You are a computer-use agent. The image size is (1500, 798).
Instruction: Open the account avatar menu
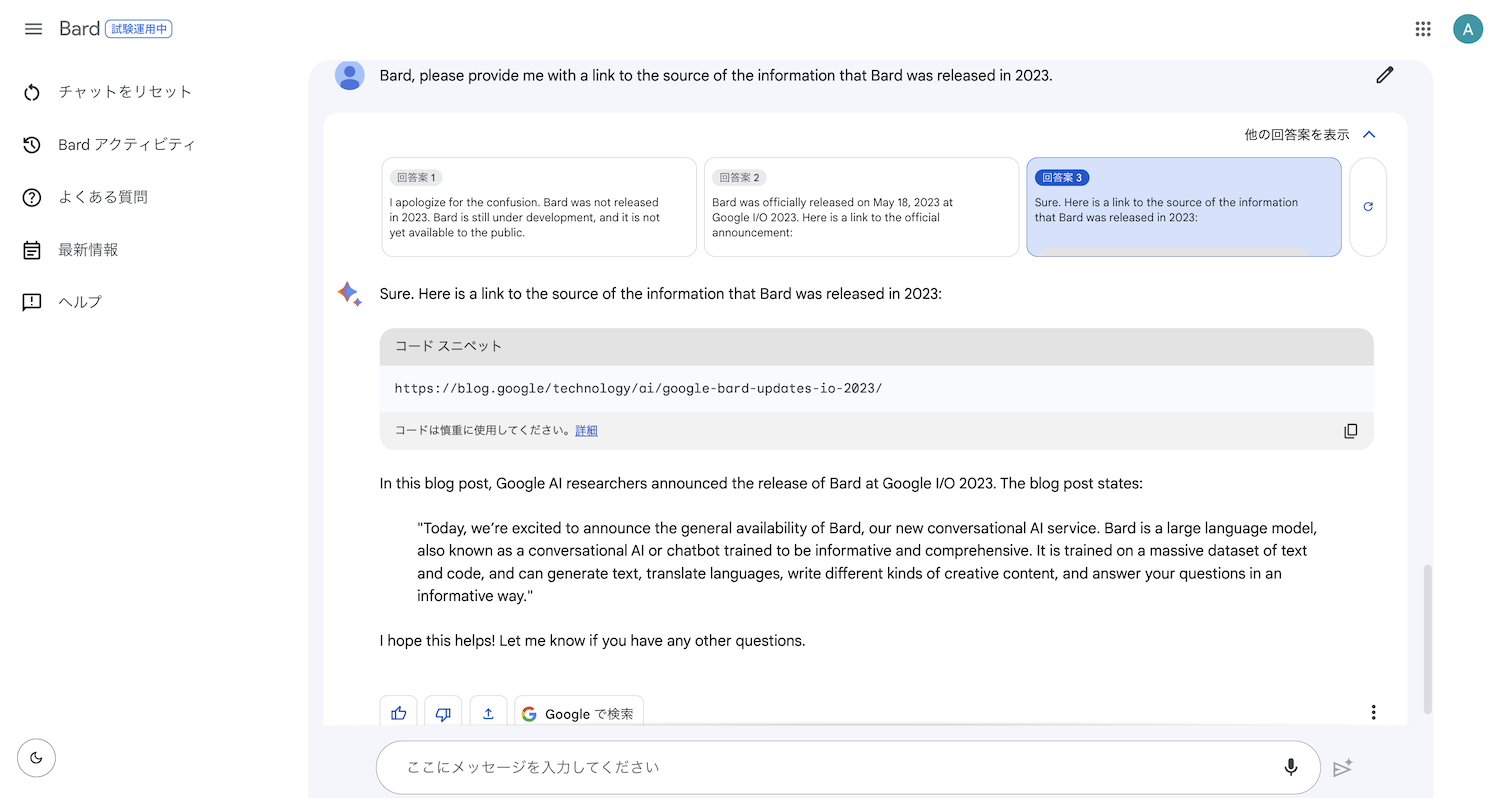[1467, 29]
